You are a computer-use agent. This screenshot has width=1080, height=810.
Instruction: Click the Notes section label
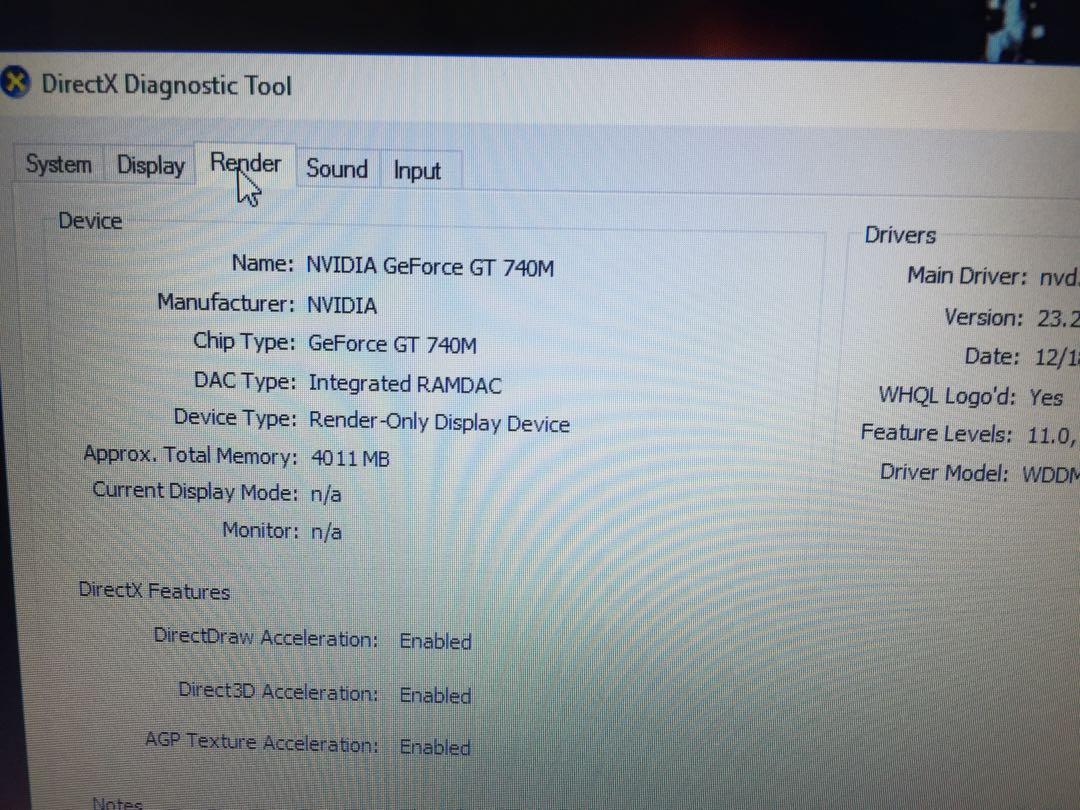pyautogui.click(x=117, y=802)
